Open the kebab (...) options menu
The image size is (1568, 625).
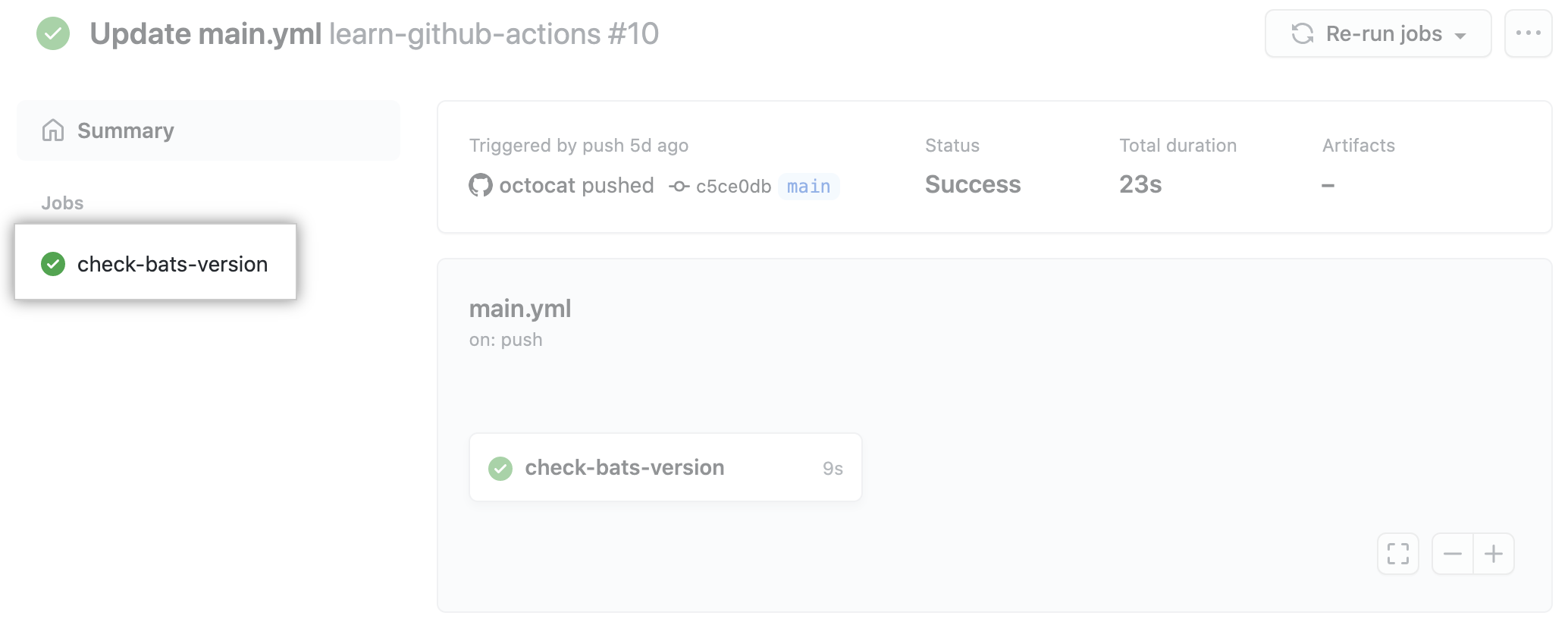pos(1530,33)
